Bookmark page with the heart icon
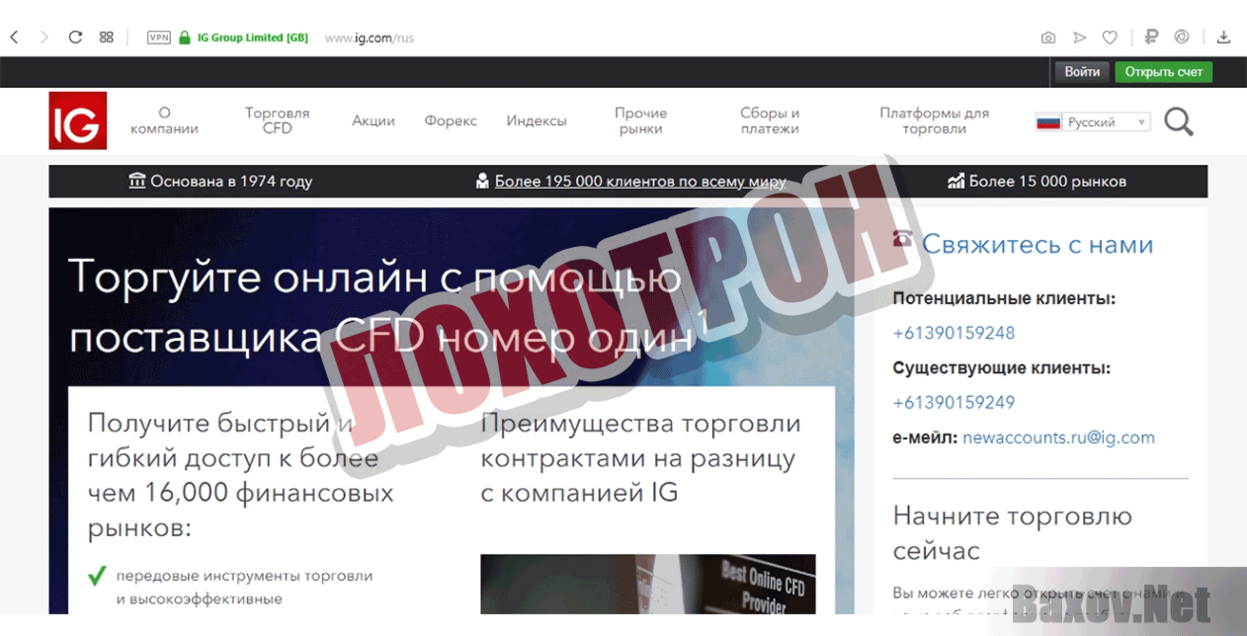This screenshot has width=1247, height=636. (1109, 38)
